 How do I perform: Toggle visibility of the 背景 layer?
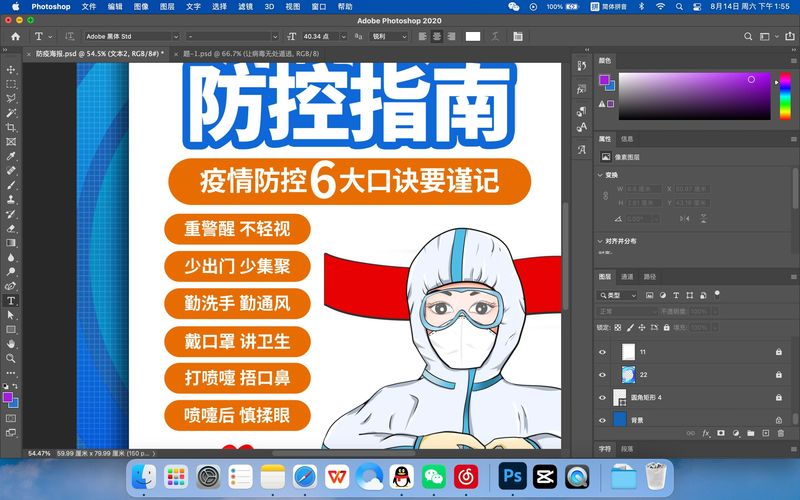tap(602, 419)
